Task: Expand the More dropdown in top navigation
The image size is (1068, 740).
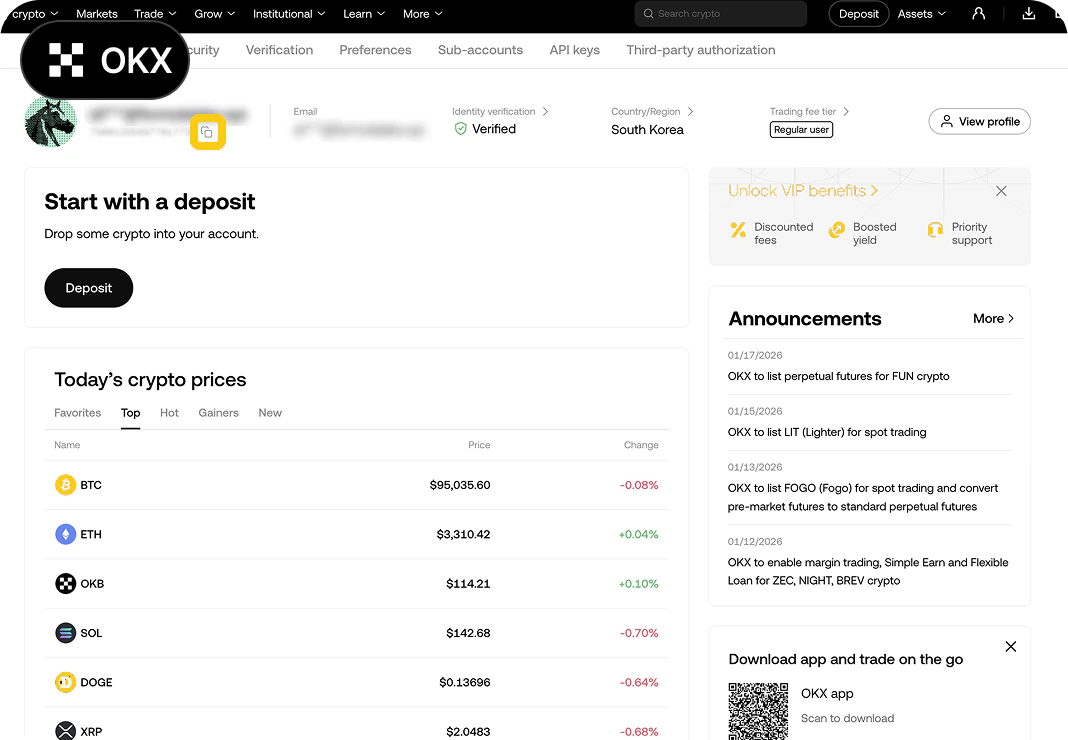Action: tap(422, 14)
